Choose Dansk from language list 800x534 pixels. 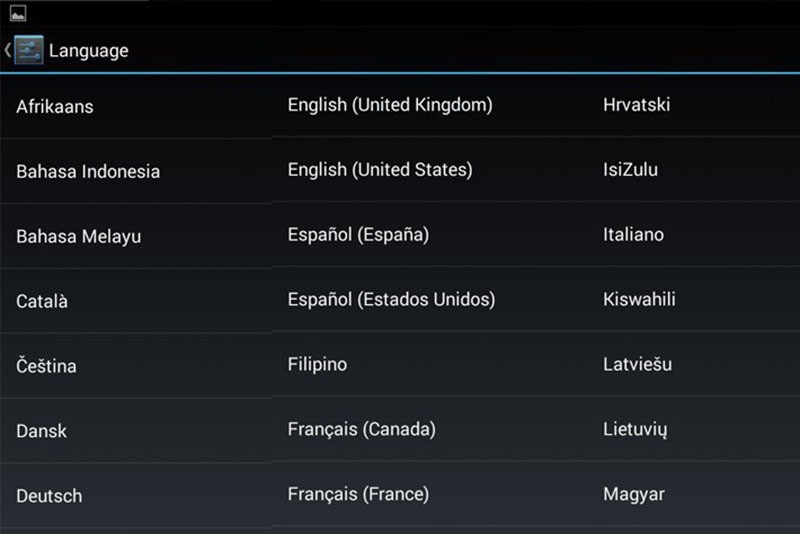pos(42,431)
